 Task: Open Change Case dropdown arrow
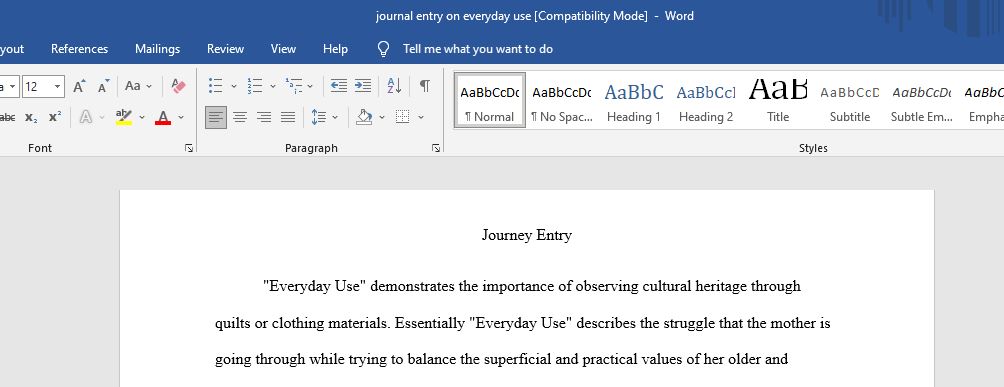click(x=149, y=86)
